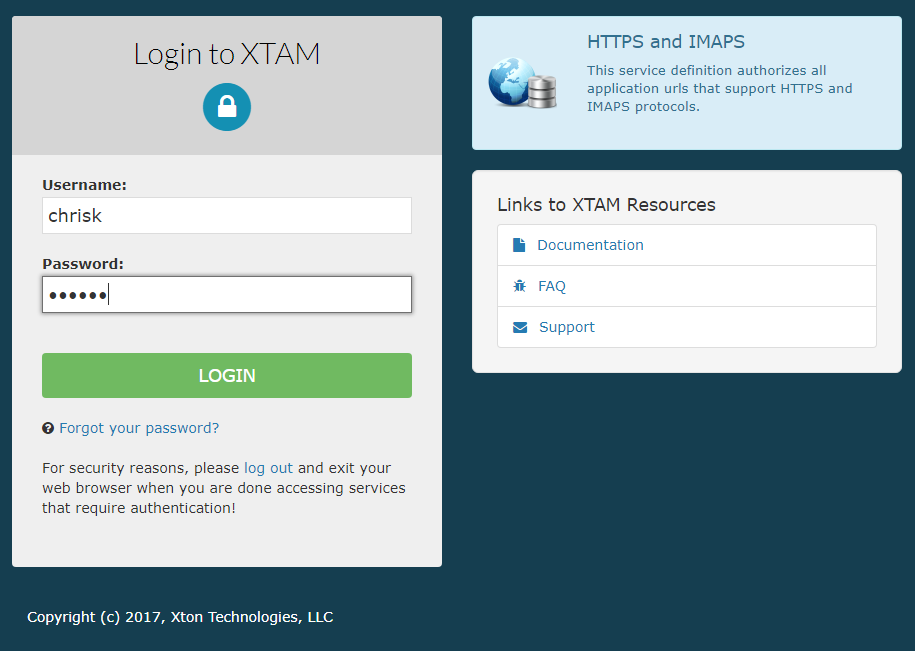Click the FAQ bug icon
The image size is (915, 651).
click(x=519, y=286)
